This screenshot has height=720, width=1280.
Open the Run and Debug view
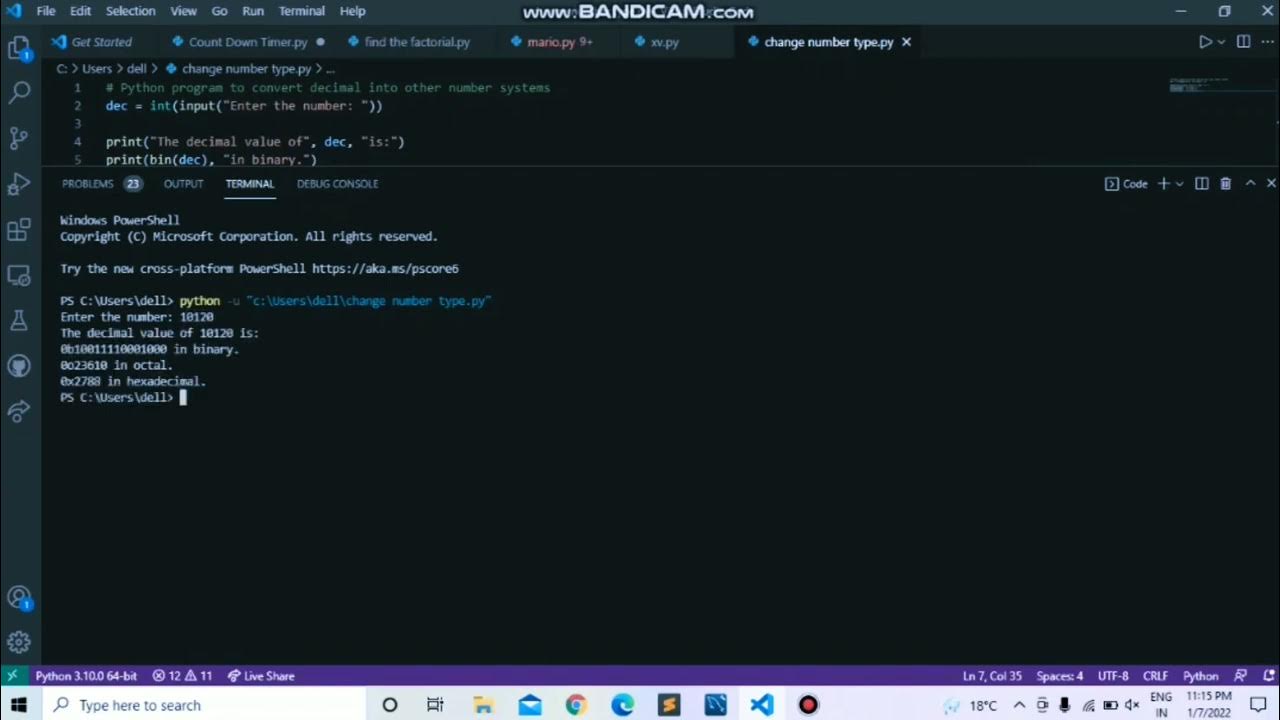(19, 184)
